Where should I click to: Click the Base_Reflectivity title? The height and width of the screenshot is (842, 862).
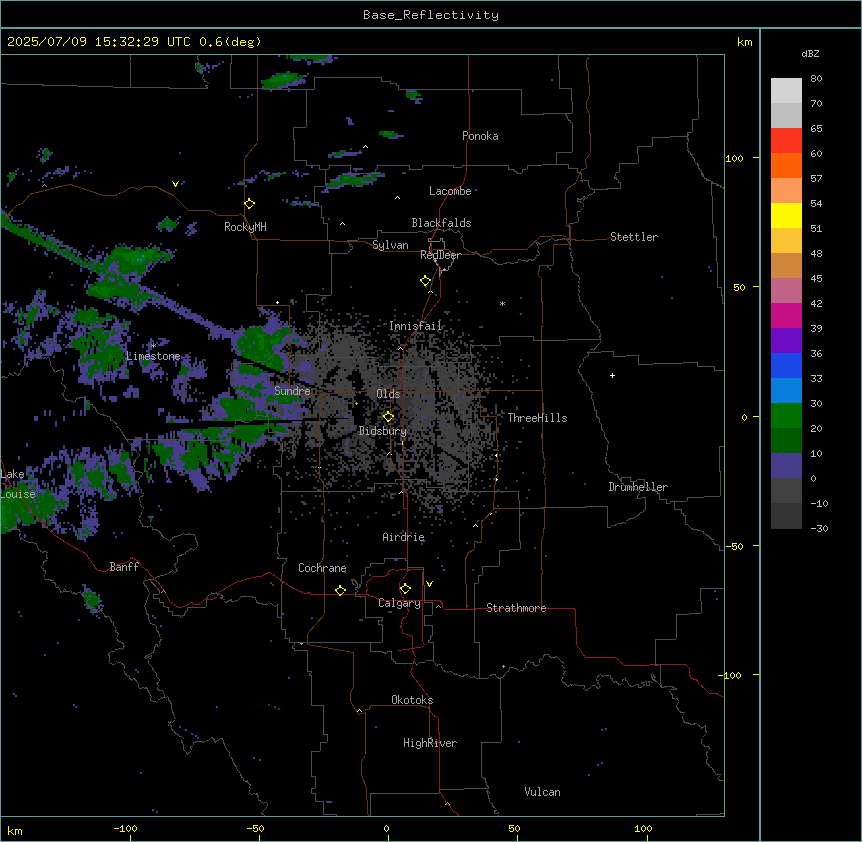pyautogui.click(x=431, y=15)
